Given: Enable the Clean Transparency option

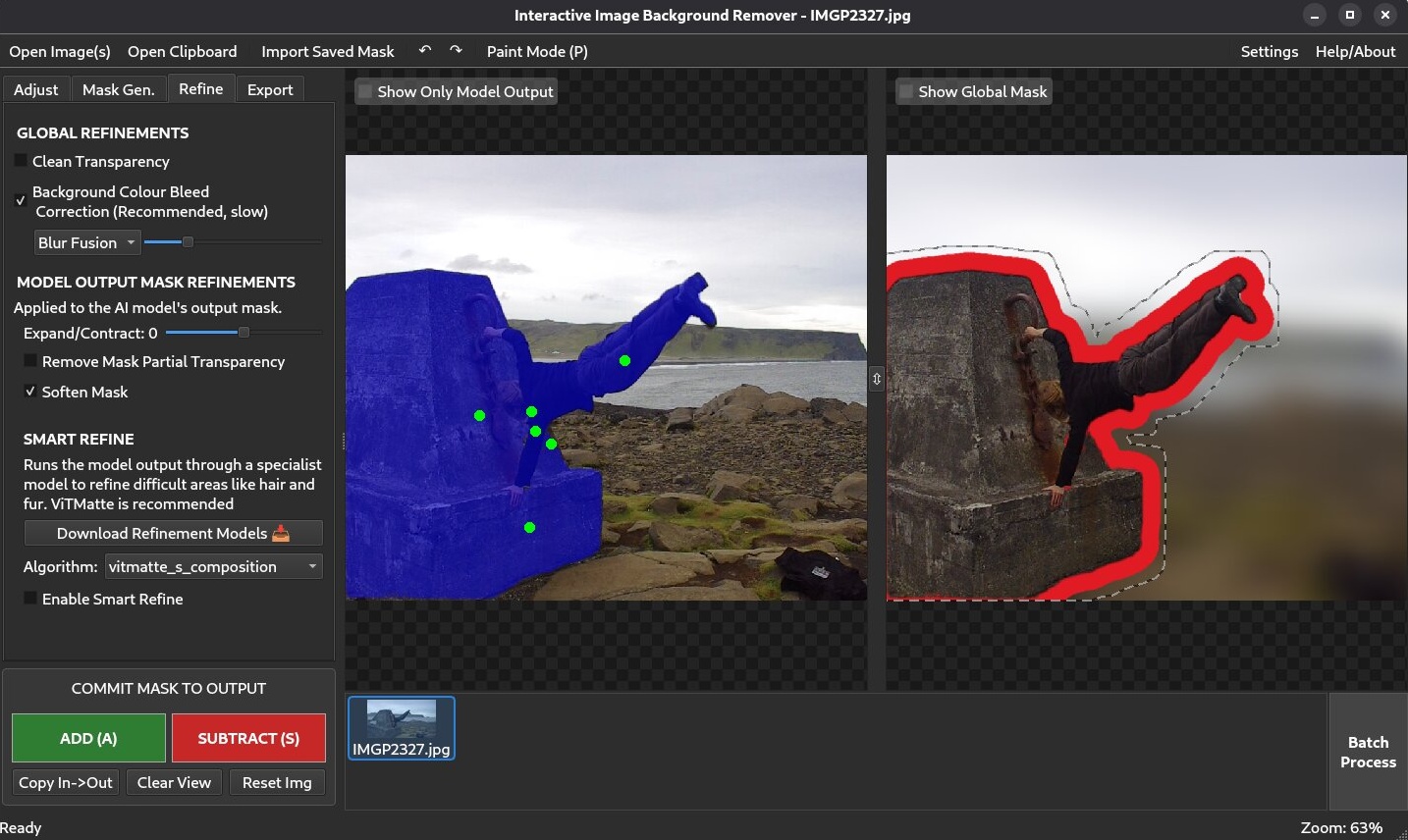Looking at the screenshot, I should point(21,161).
